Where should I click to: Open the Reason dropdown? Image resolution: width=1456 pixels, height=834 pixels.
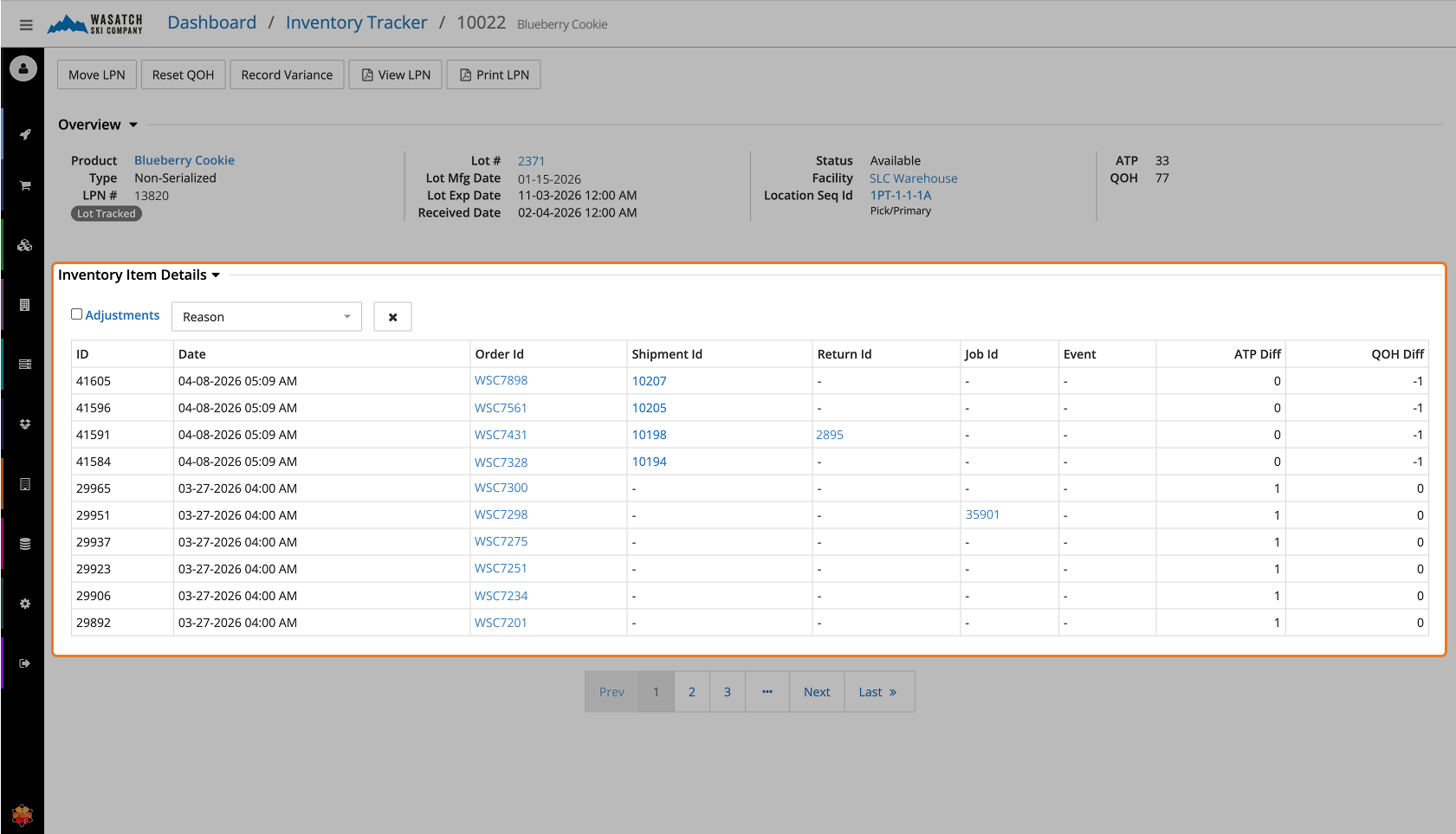(267, 317)
